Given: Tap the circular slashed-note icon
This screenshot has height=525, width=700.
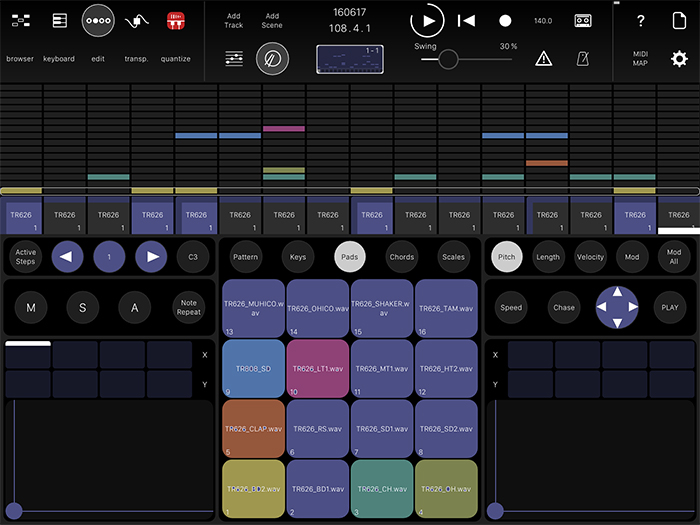Looking at the screenshot, I should pyautogui.click(x=272, y=58).
